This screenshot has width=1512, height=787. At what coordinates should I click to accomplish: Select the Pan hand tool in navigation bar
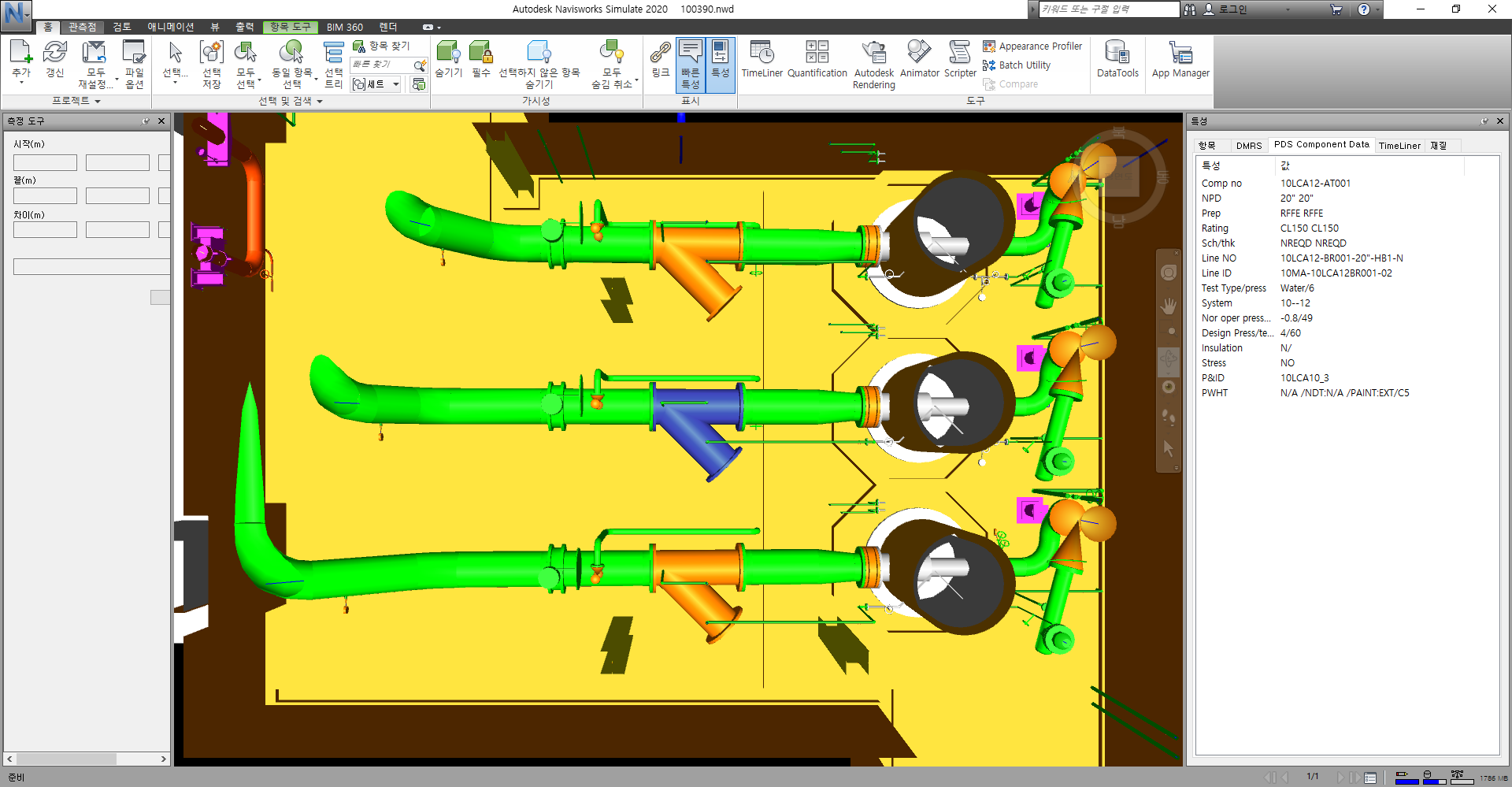[1169, 306]
